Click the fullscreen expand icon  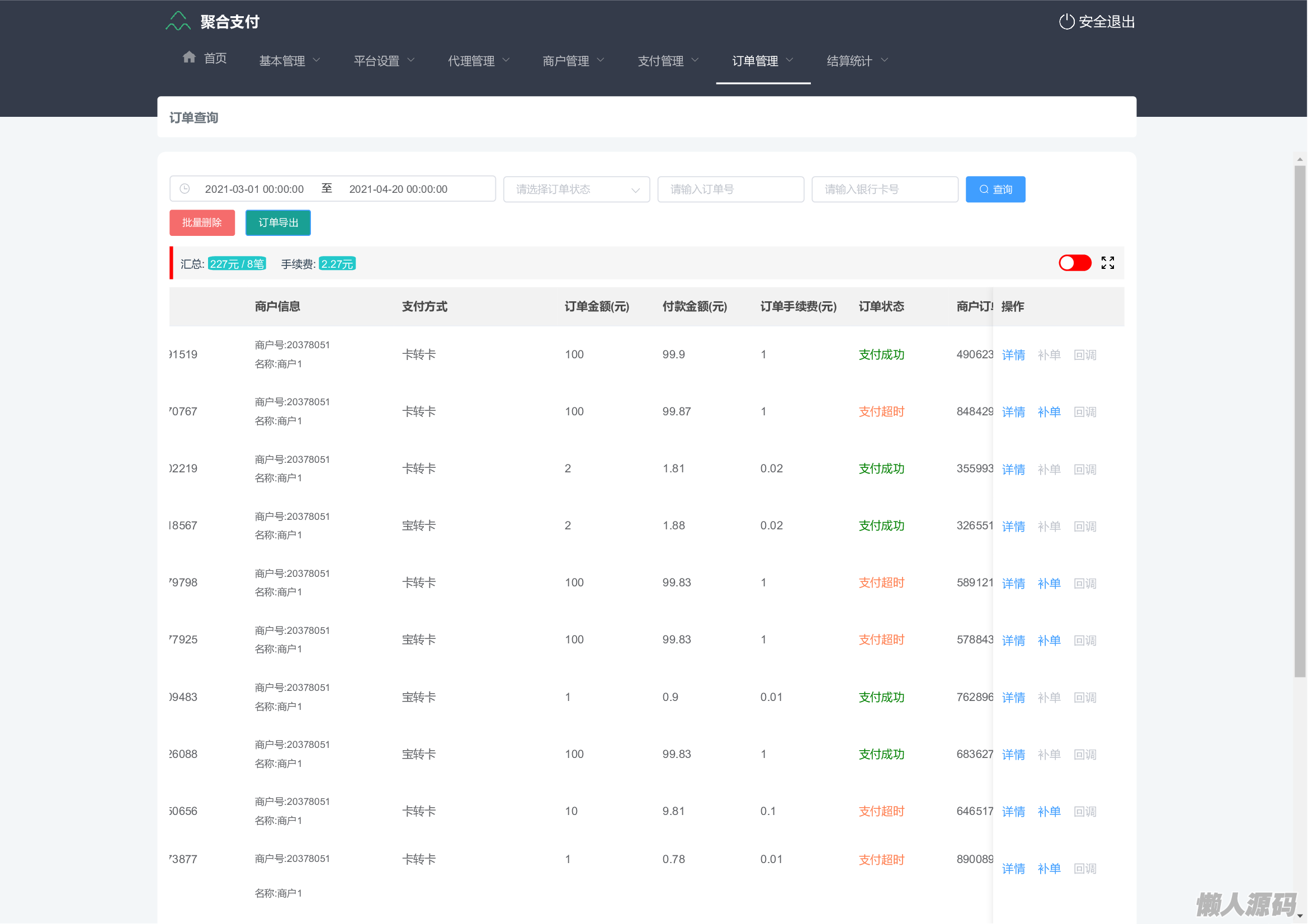coord(1107,263)
